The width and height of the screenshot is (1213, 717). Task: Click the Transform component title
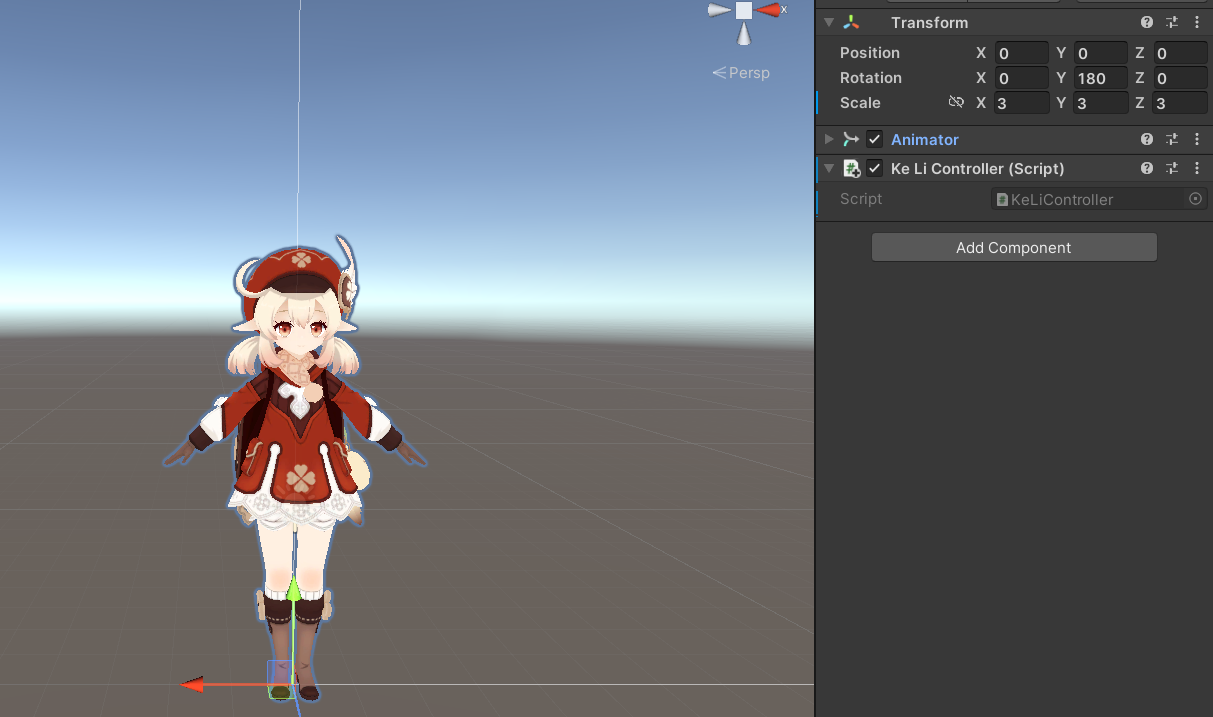pyautogui.click(x=930, y=22)
